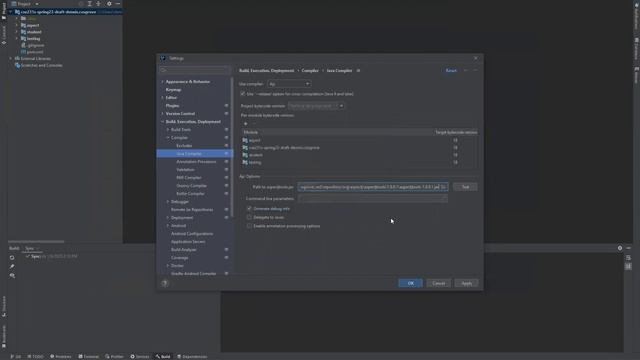The width and height of the screenshot is (640, 360).
Task: Open pom.xml in Project tree
Action: pyautogui.click(x=35, y=52)
